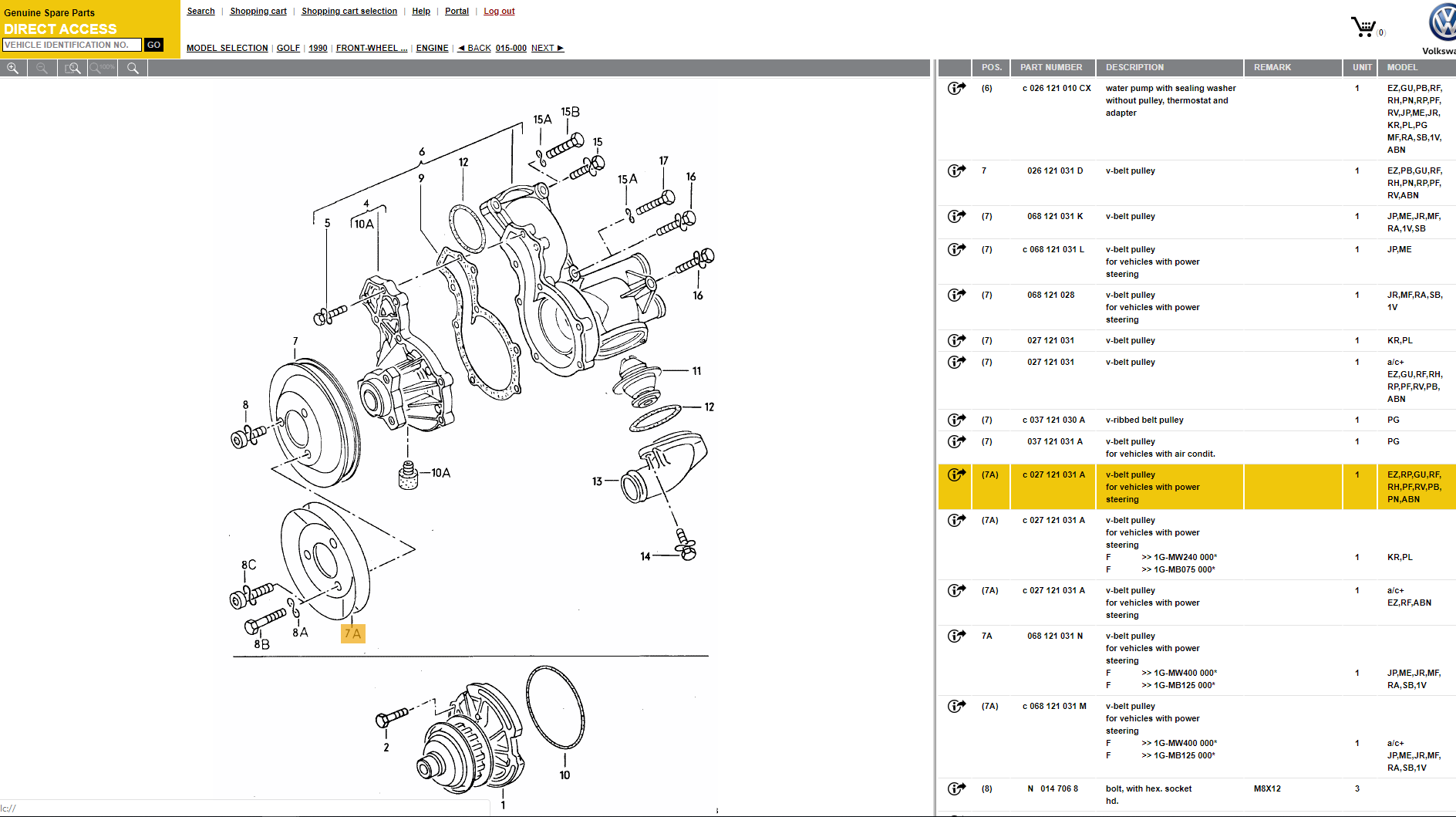
Task: Select the highlighted 7A label in diagram
Action: tap(352, 633)
